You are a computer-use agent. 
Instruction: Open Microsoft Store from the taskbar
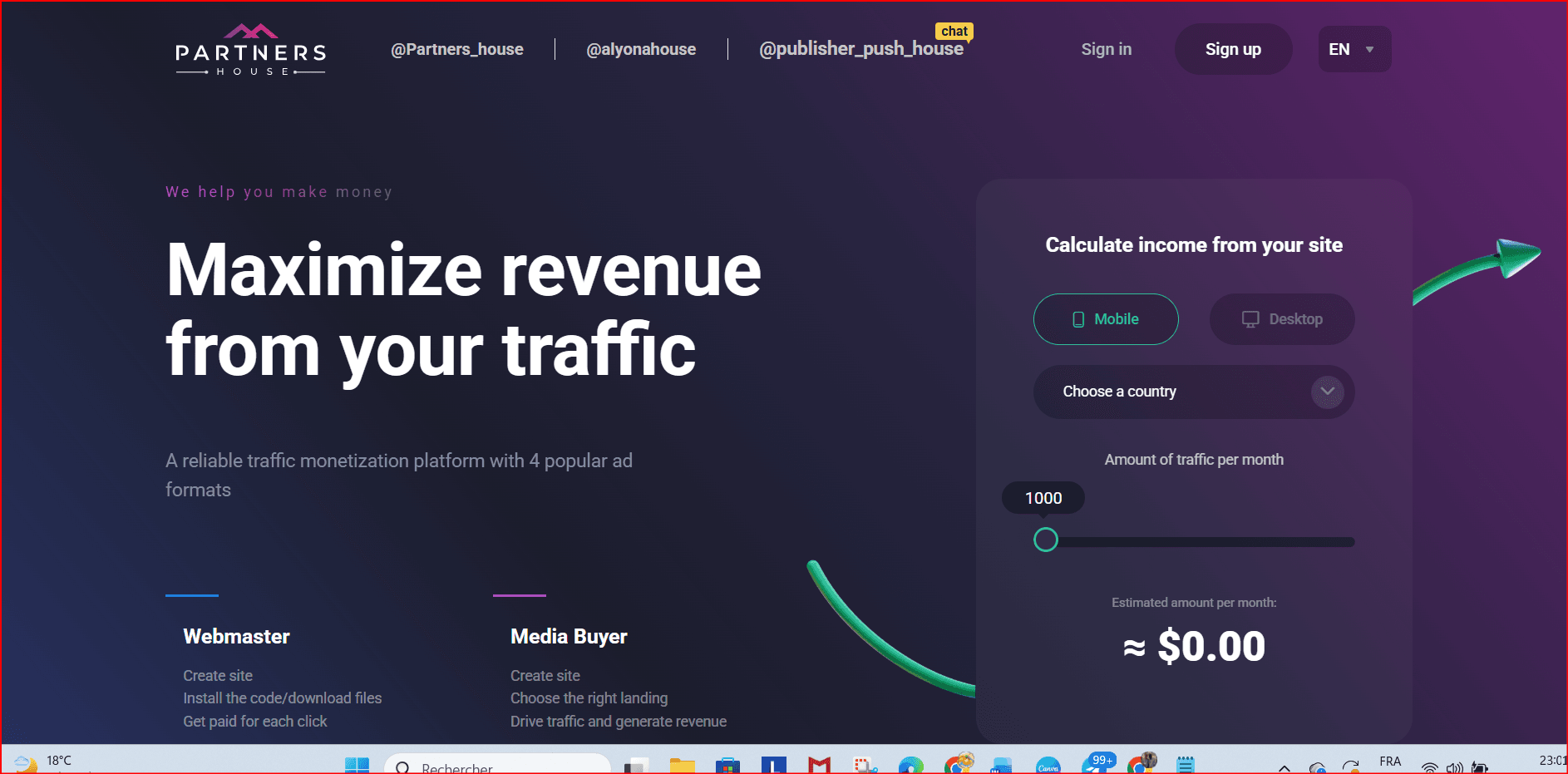(x=727, y=766)
